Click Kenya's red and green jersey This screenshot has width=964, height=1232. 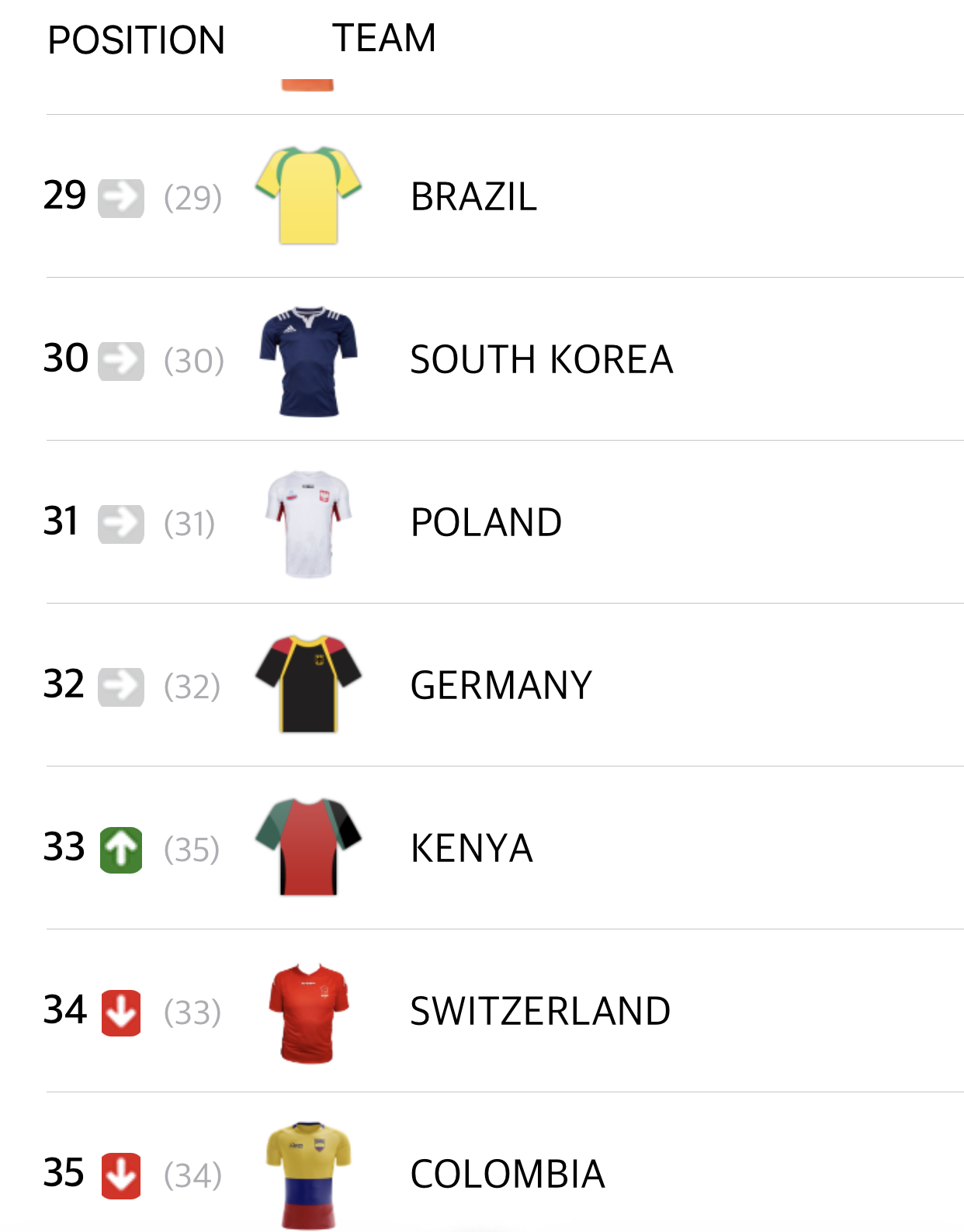tap(308, 847)
